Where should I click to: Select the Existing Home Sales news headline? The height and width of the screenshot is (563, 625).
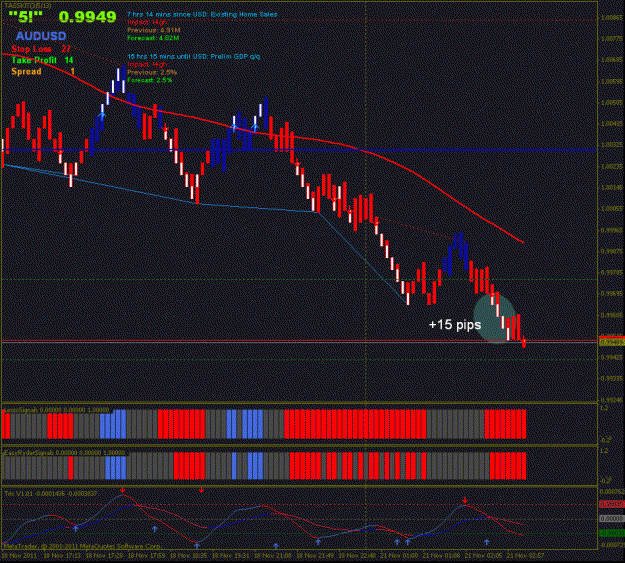(202, 15)
